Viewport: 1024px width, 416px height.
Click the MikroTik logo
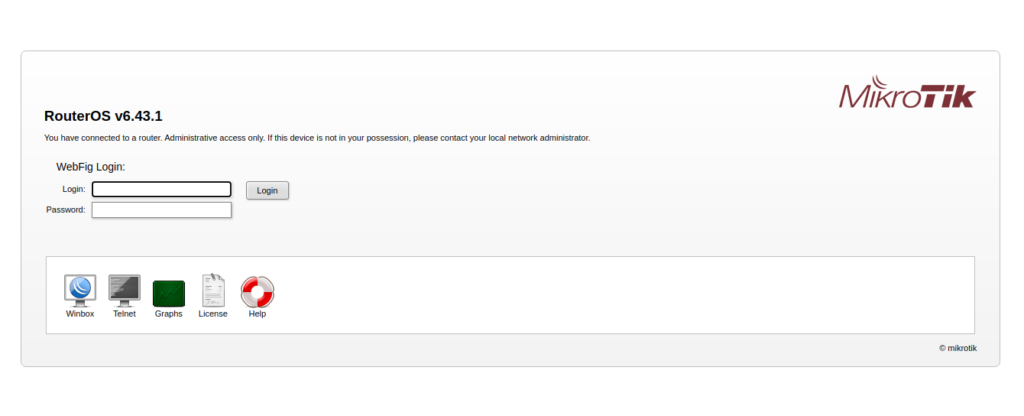[907, 93]
